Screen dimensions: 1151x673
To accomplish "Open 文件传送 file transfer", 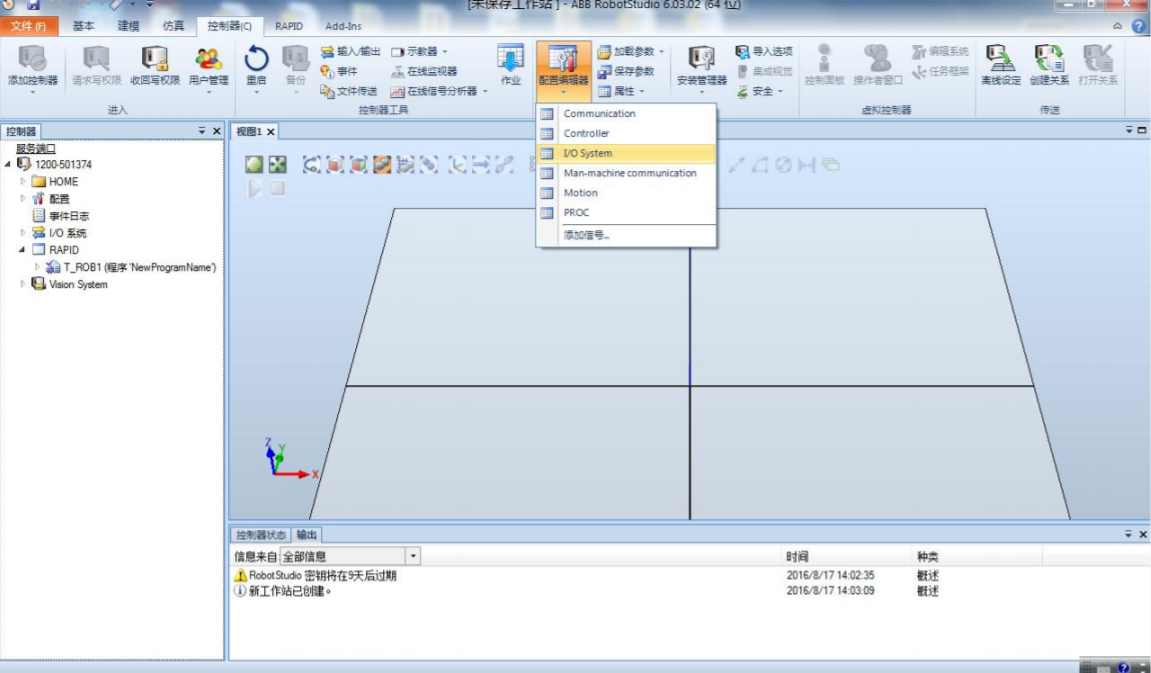I will click(349, 91).
